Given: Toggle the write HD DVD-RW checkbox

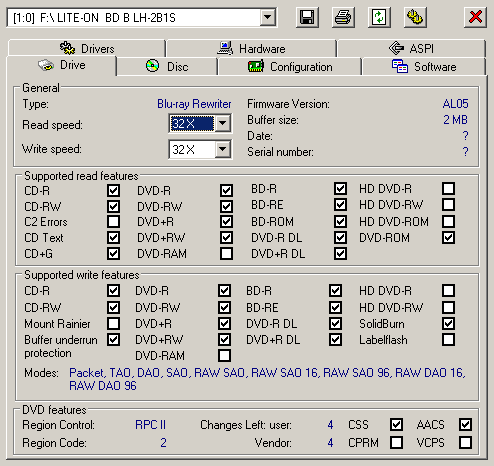Looking at the screenshot, I should click(x=448, y=307).
